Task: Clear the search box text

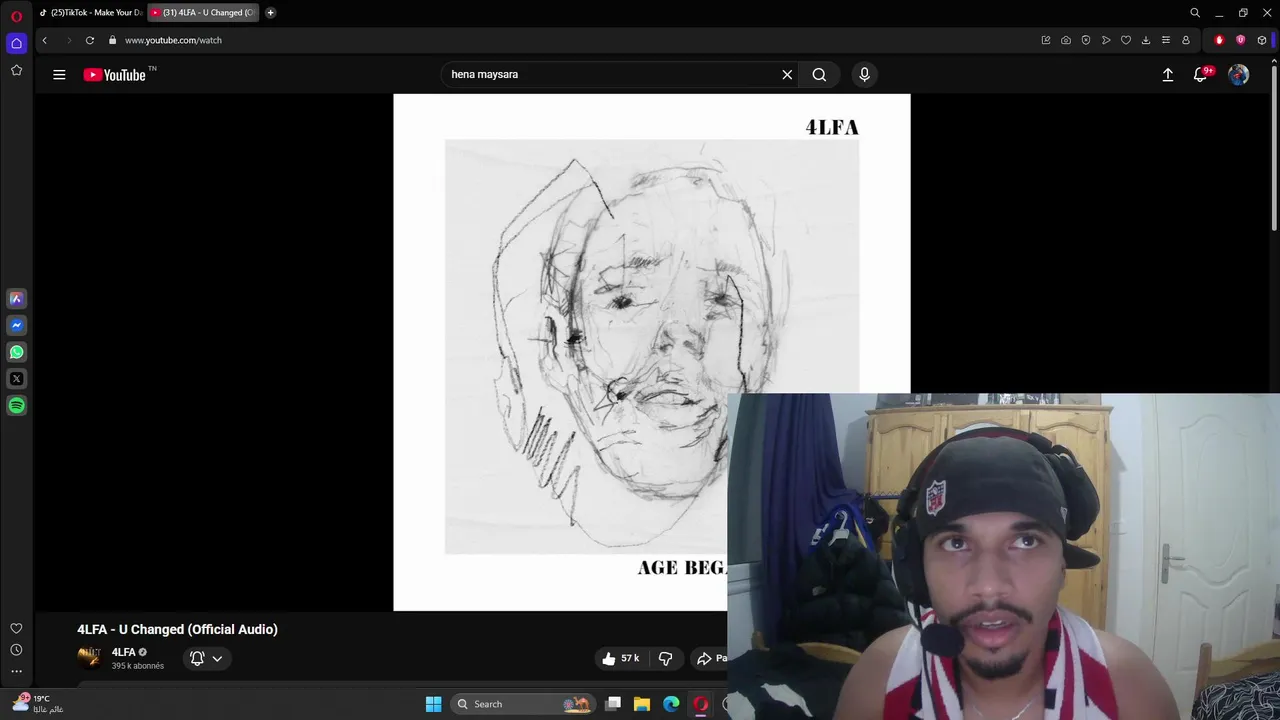Action: click(x=787, y=74)
